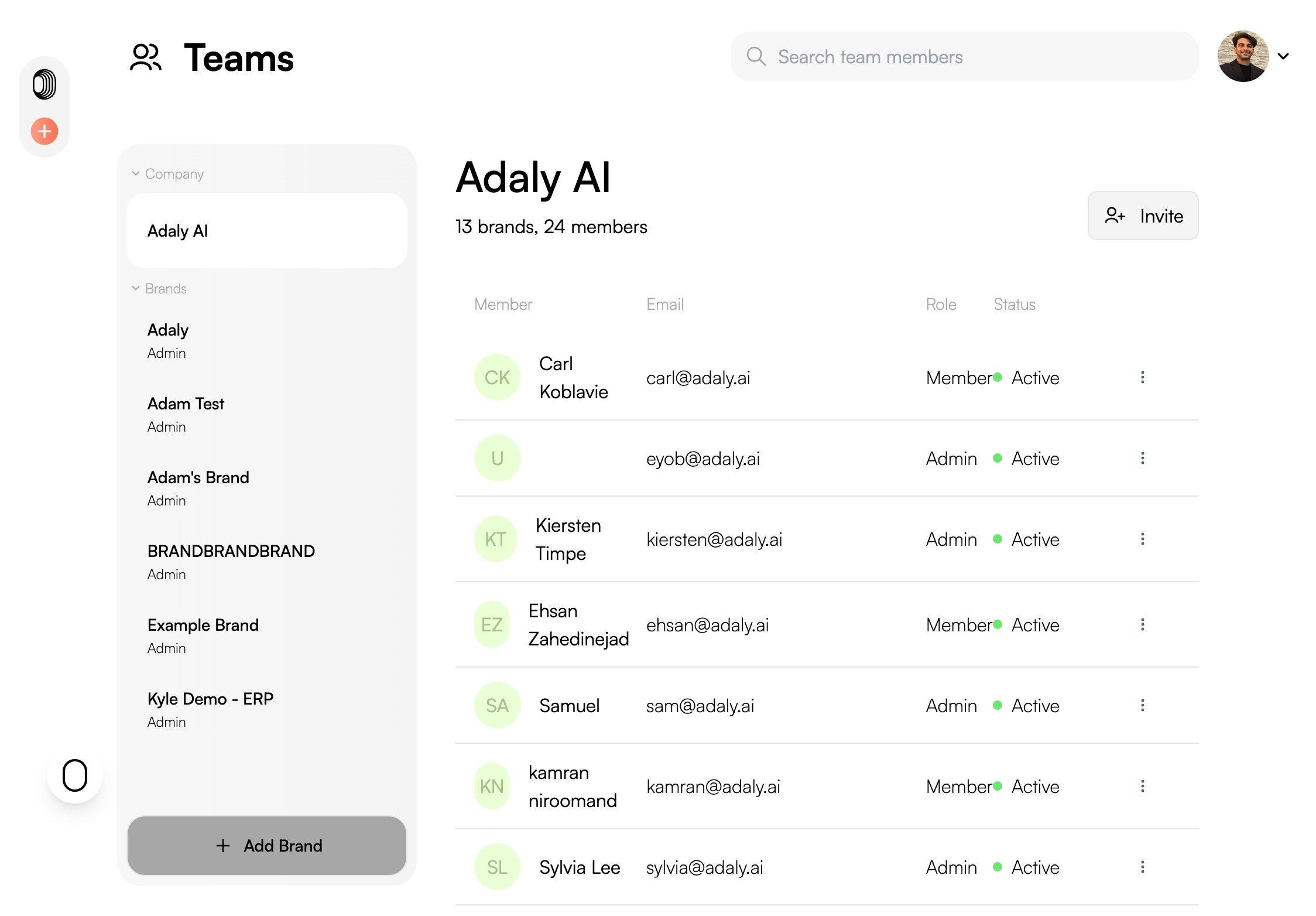Select the Adaly AI company item
This screenshot has height=916, width=1316.
[267, 231]
